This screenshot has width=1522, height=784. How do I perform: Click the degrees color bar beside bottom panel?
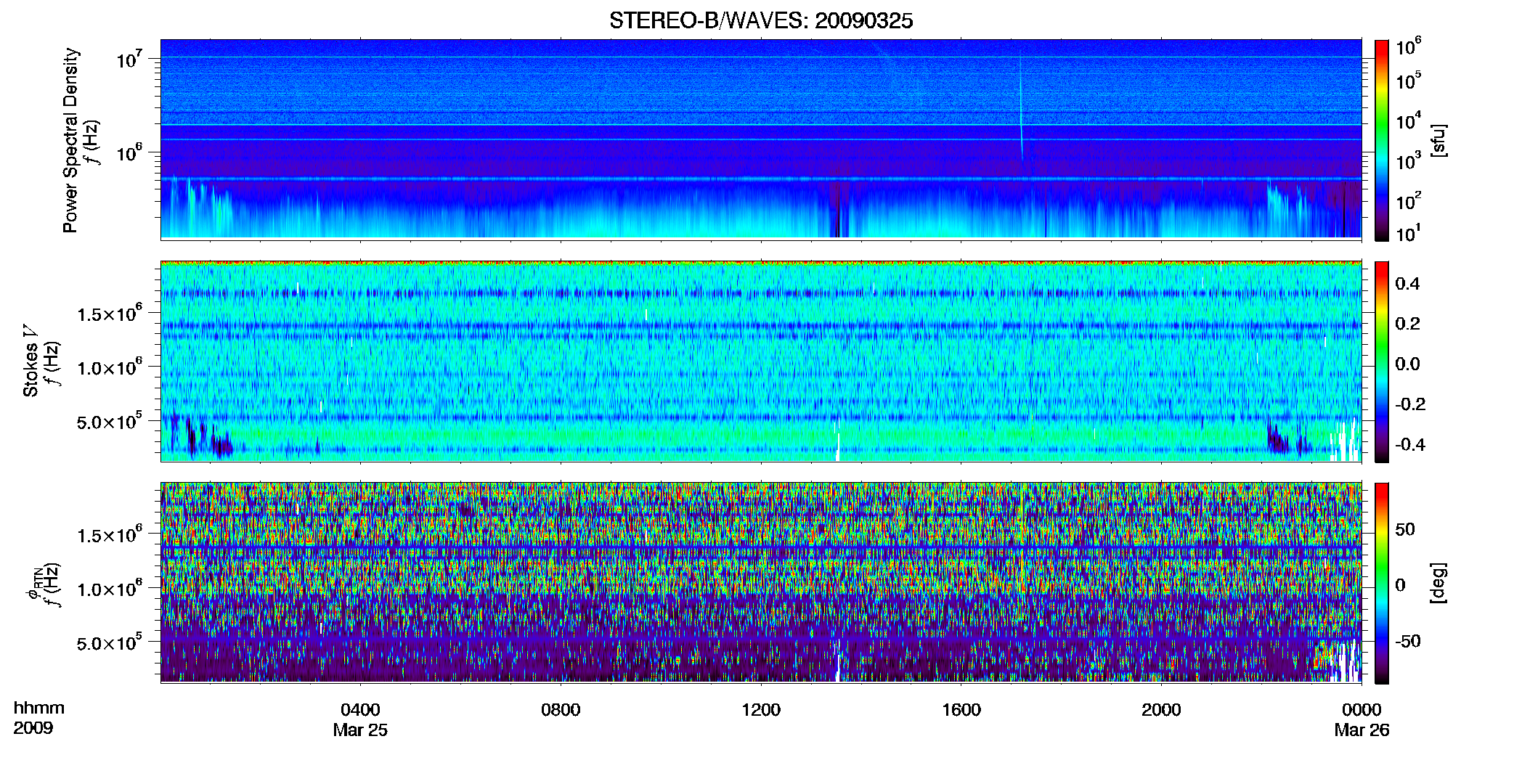pos(1381,583)
